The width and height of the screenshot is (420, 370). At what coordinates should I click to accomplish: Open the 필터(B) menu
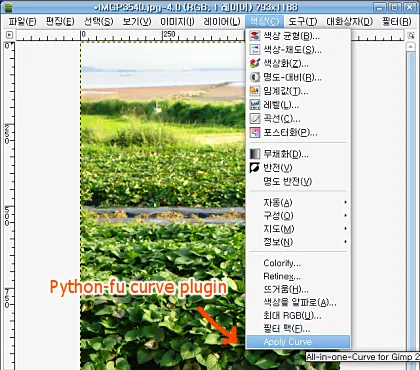point(397,22)
